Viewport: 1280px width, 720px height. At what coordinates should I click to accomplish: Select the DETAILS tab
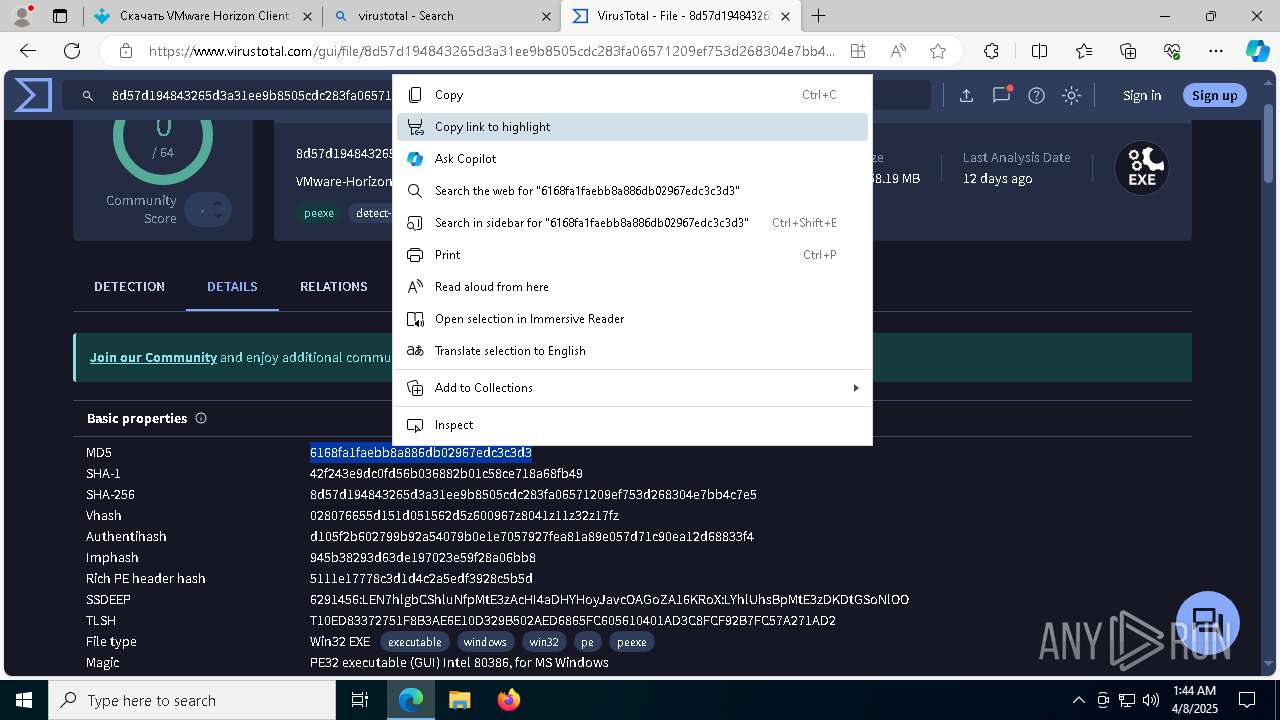[x=232, y=287]
